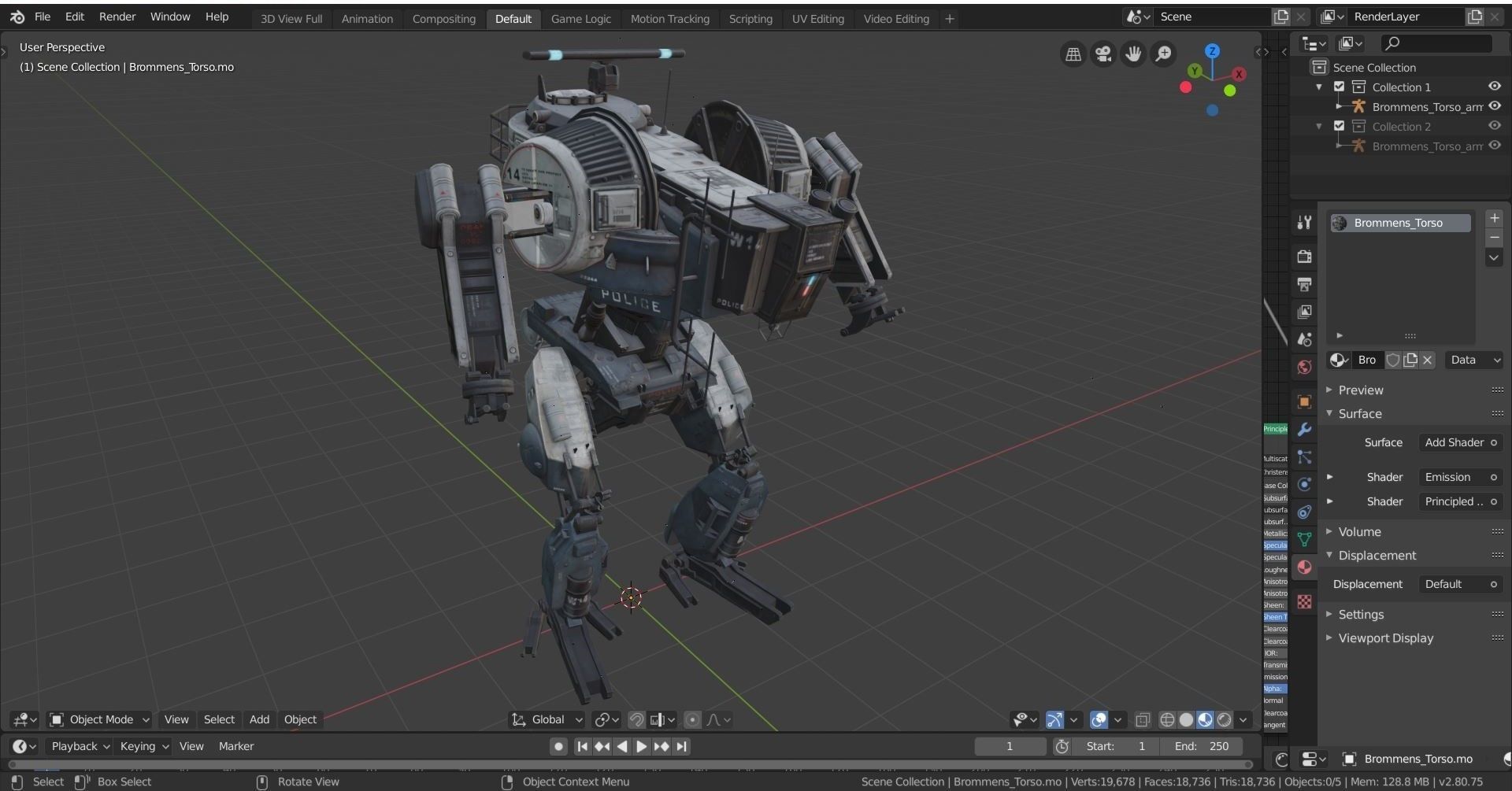Hide Collection 2 via eye icon
This screenshot has width=1512, height=791.
[1494, 126]
